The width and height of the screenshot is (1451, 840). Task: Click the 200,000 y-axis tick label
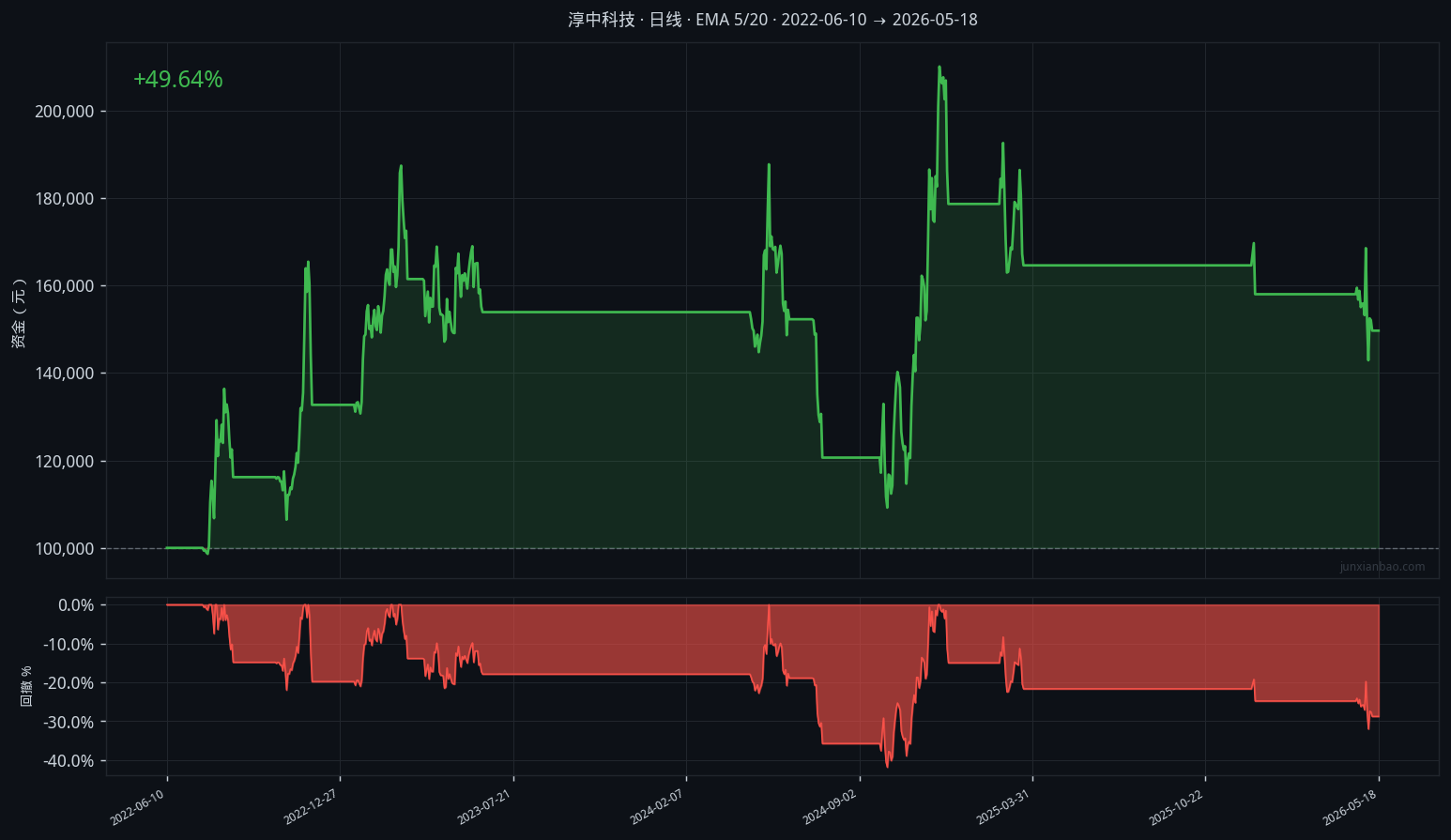65,112
